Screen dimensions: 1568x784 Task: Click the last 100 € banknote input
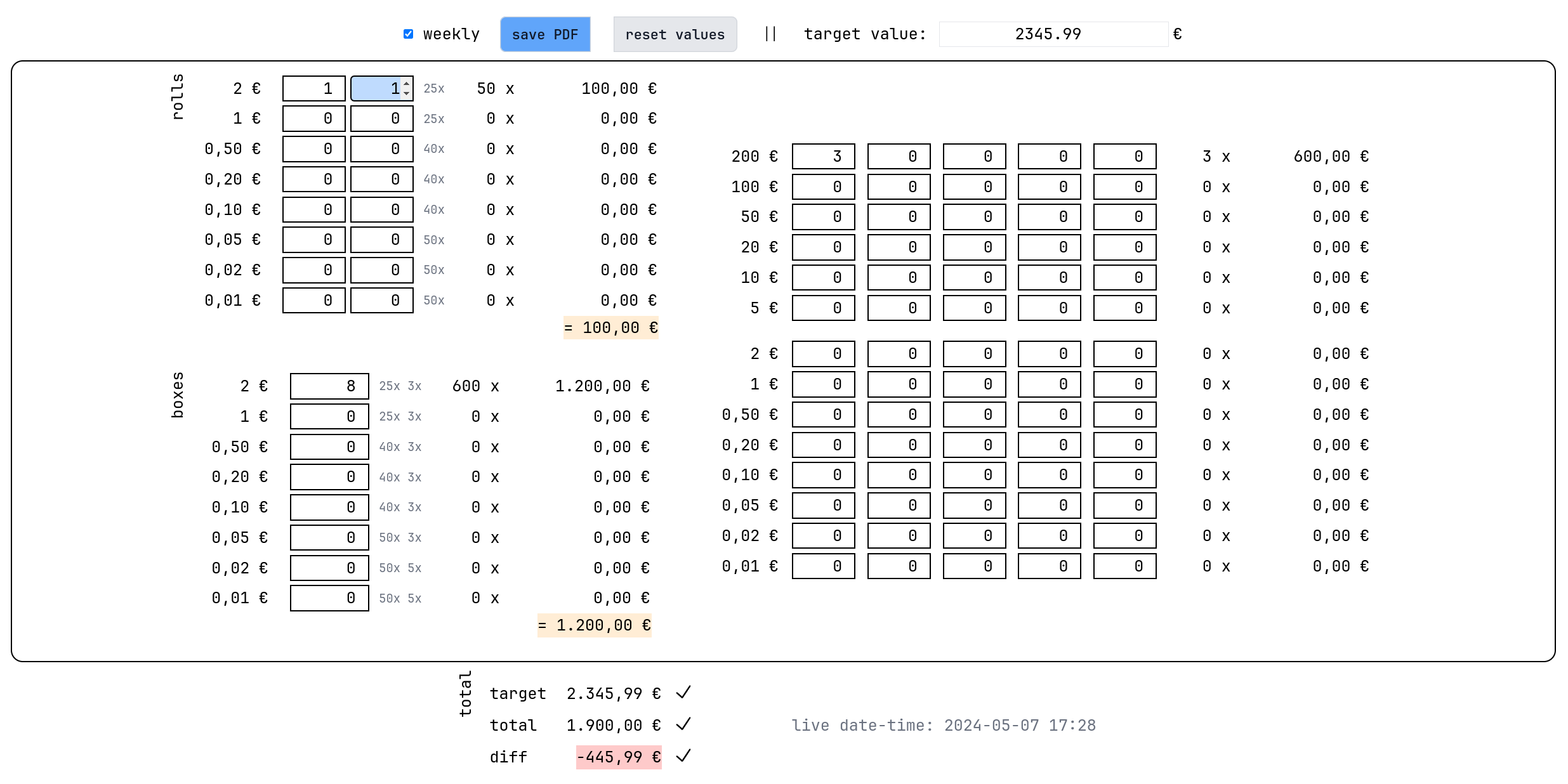[1124, 187]
